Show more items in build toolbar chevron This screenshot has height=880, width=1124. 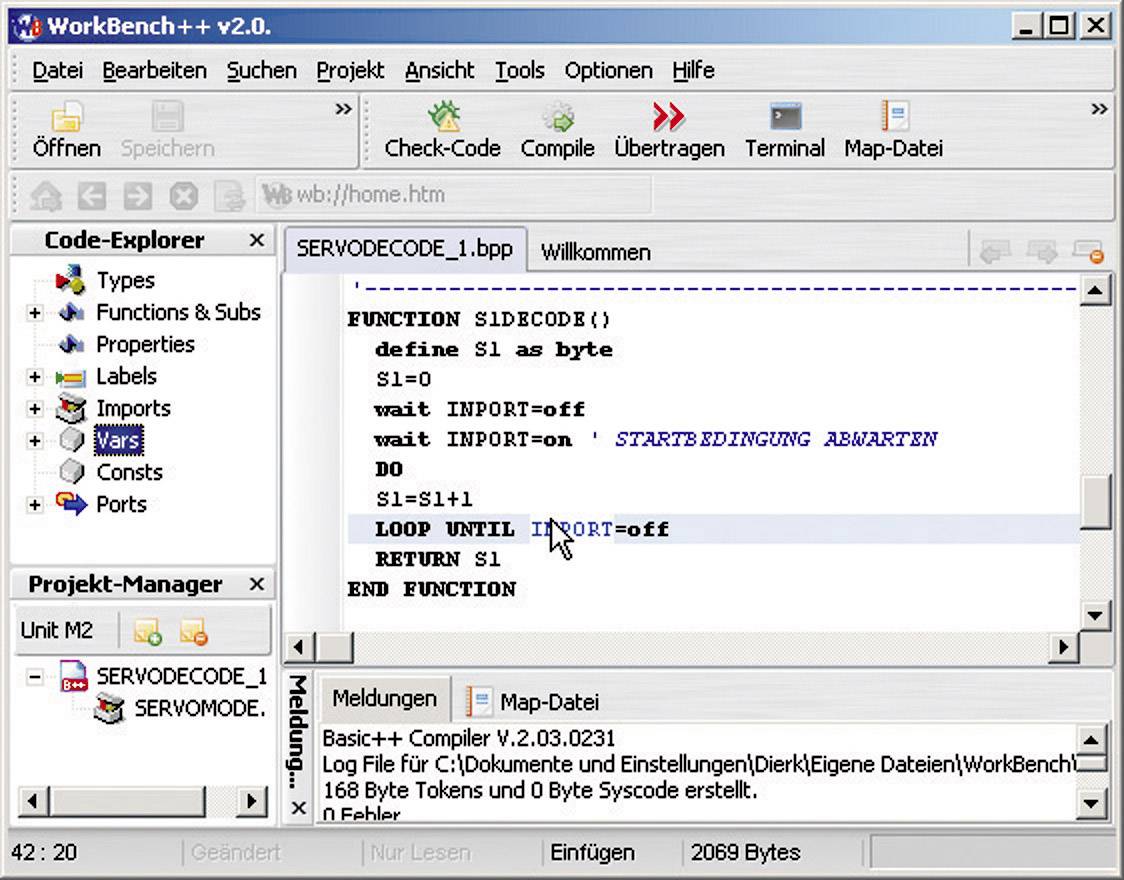[x=1099, y=109]
